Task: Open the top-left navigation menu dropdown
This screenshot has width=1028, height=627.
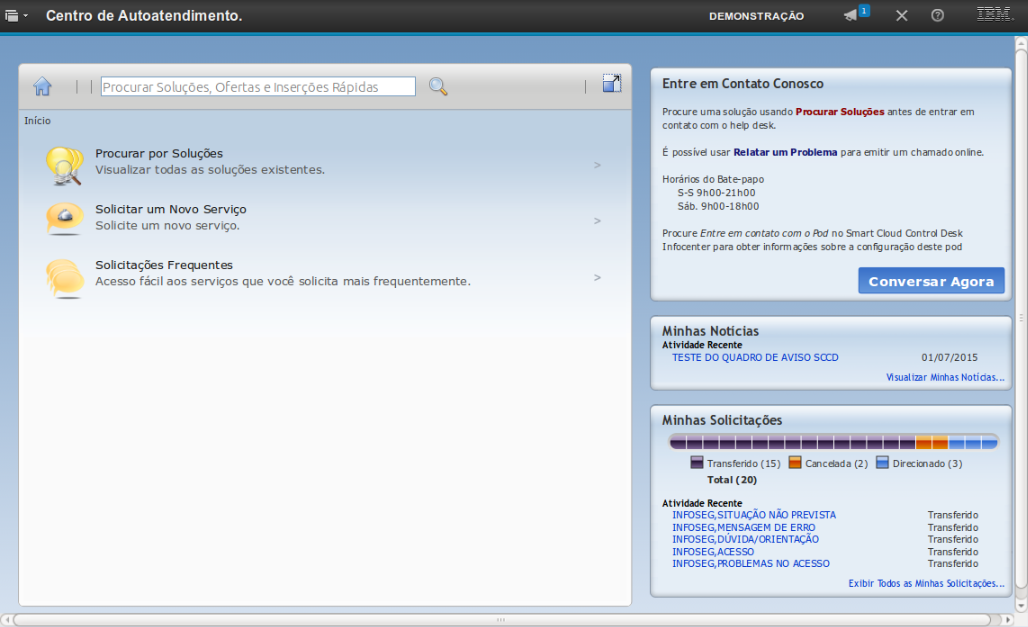Action: 16,16
